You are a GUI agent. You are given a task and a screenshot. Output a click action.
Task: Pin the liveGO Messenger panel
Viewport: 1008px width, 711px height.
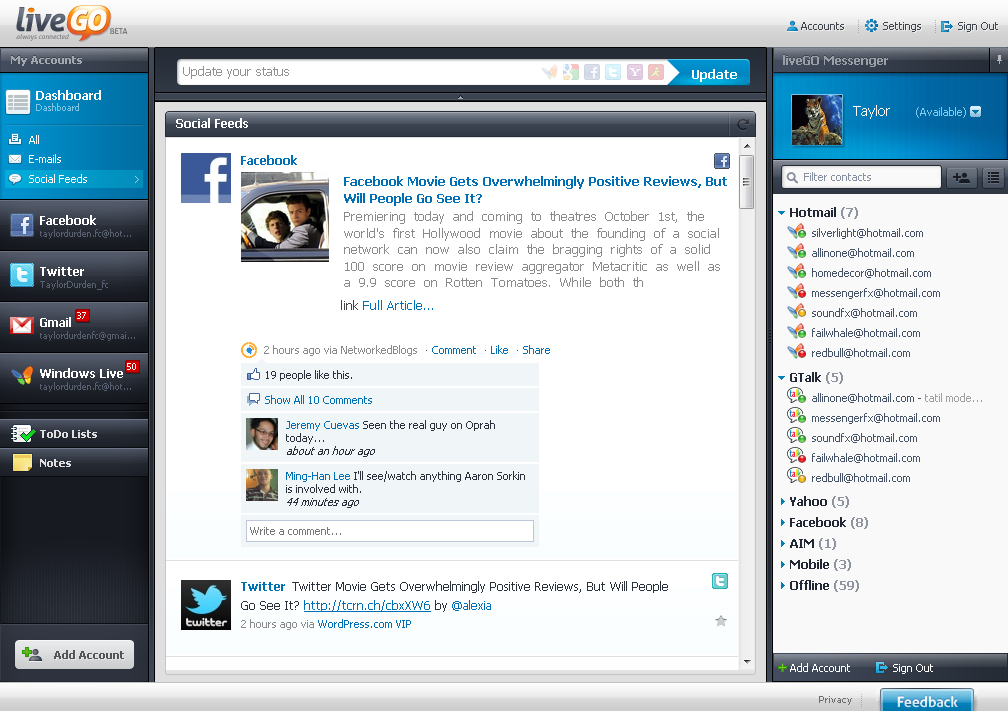pyautogui.click(x=999, y=60)
